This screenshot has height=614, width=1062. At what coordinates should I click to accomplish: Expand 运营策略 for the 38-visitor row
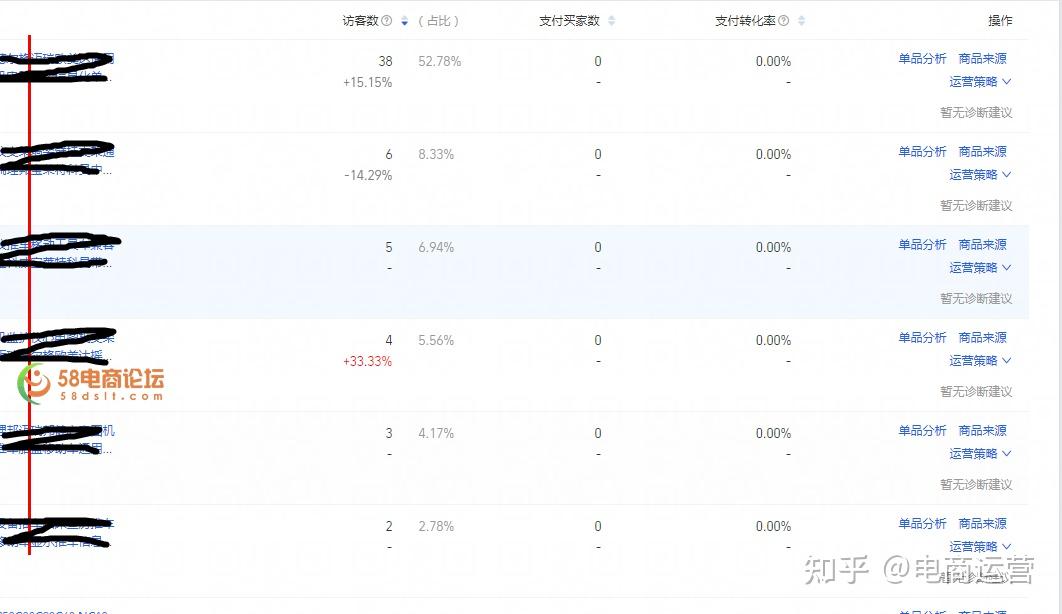click(980, 82)
